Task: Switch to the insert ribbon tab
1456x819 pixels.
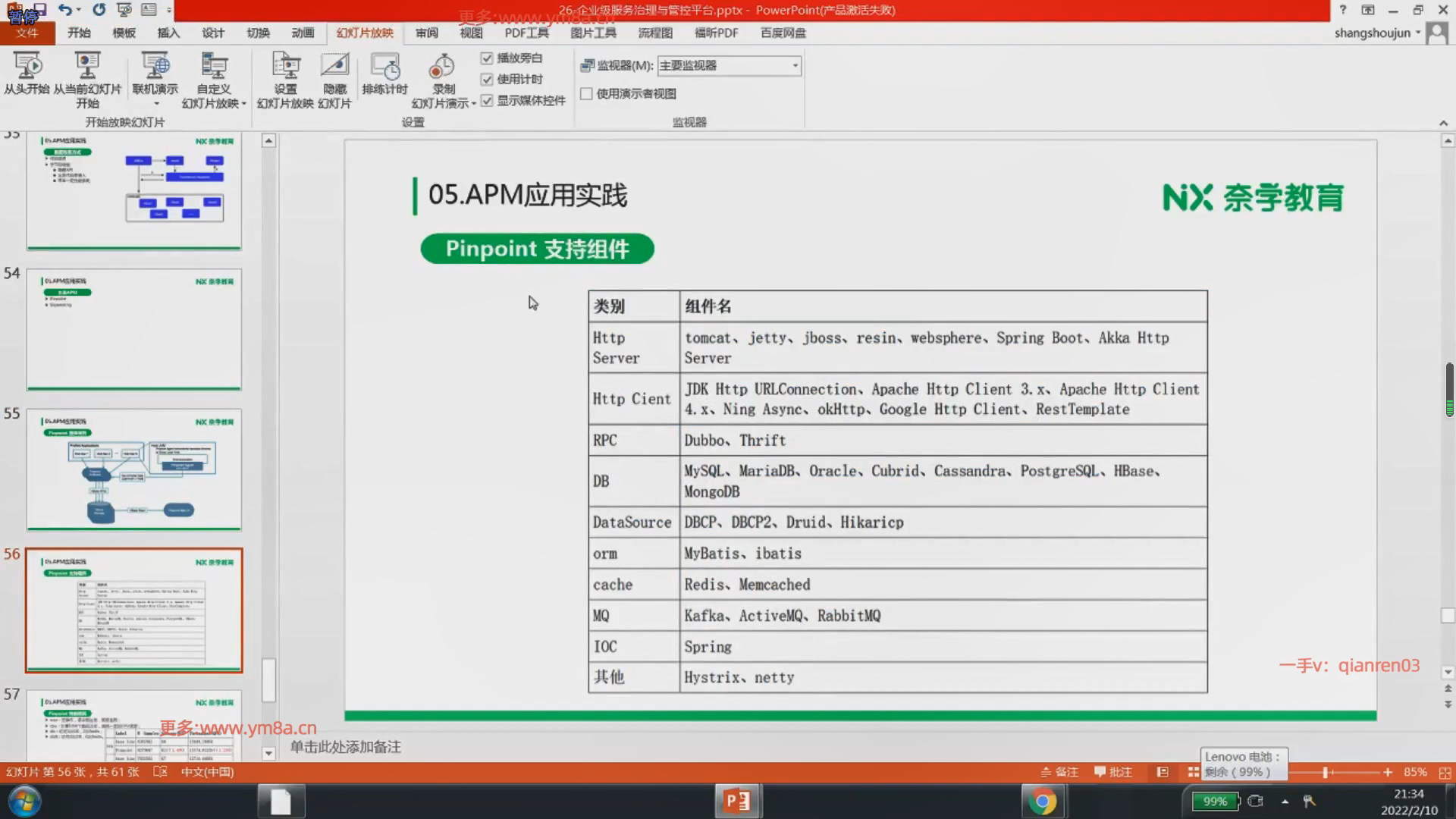Action: point(168,33)
